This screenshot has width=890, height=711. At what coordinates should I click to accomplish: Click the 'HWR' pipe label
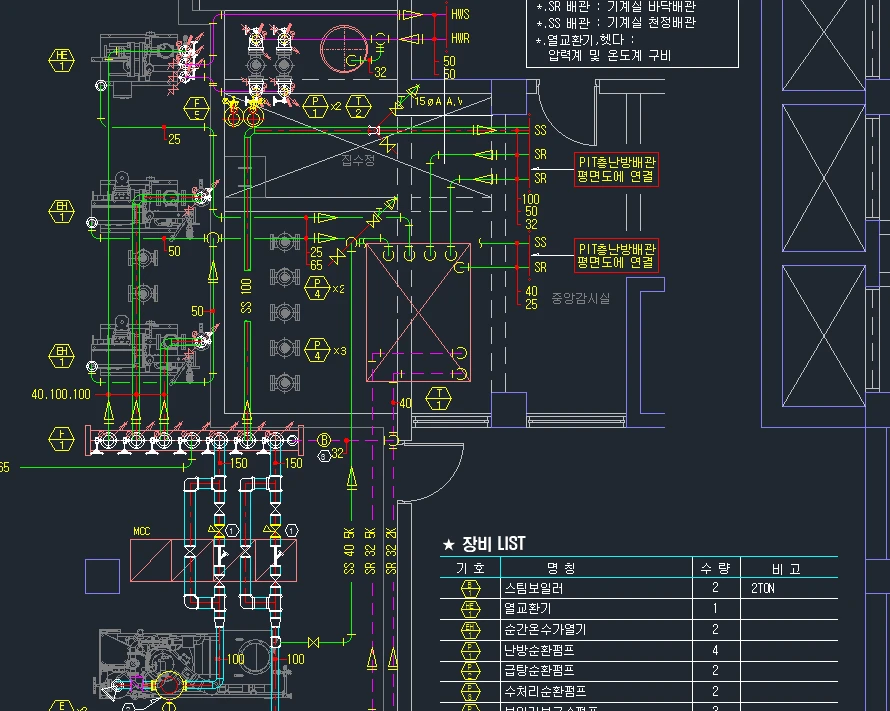click(x=460, y=39)
